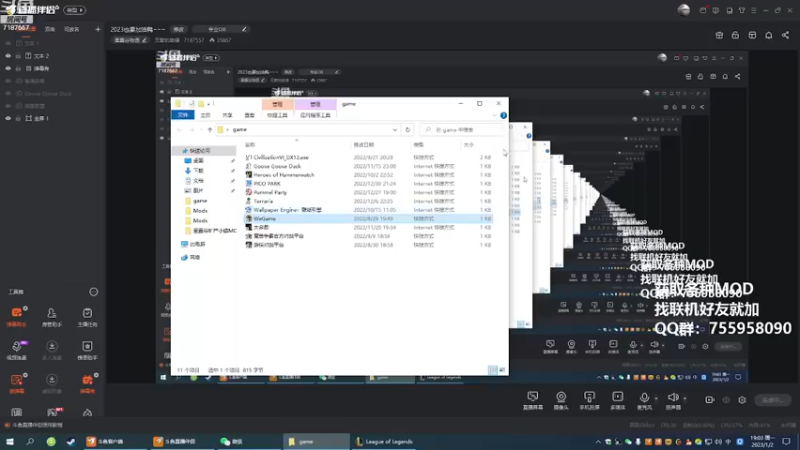Open the microphone options arrow
This screenshot has height=450, width=800.
(x=656, y=398)
